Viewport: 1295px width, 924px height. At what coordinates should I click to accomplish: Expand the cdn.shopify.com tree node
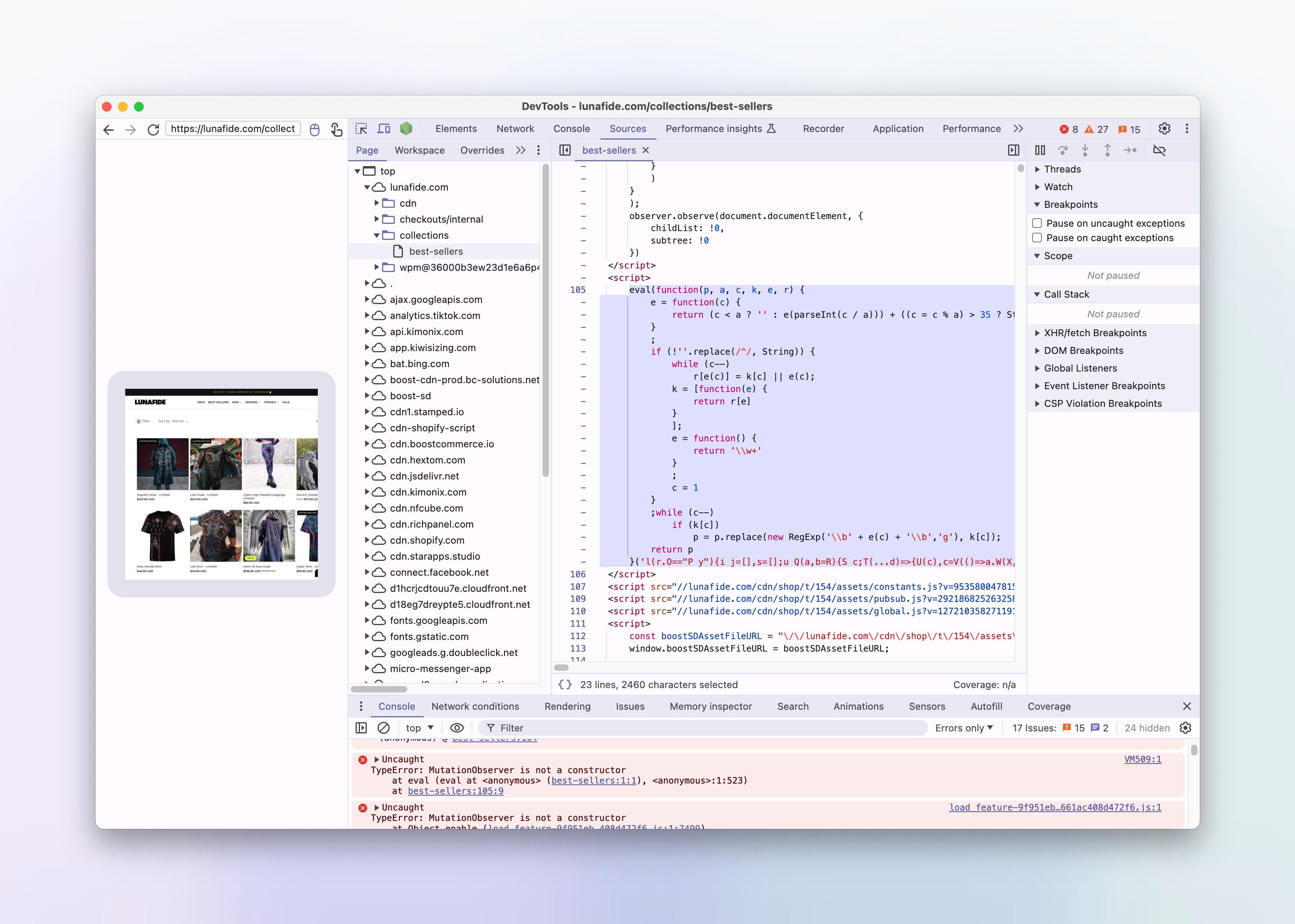[368, 540]
